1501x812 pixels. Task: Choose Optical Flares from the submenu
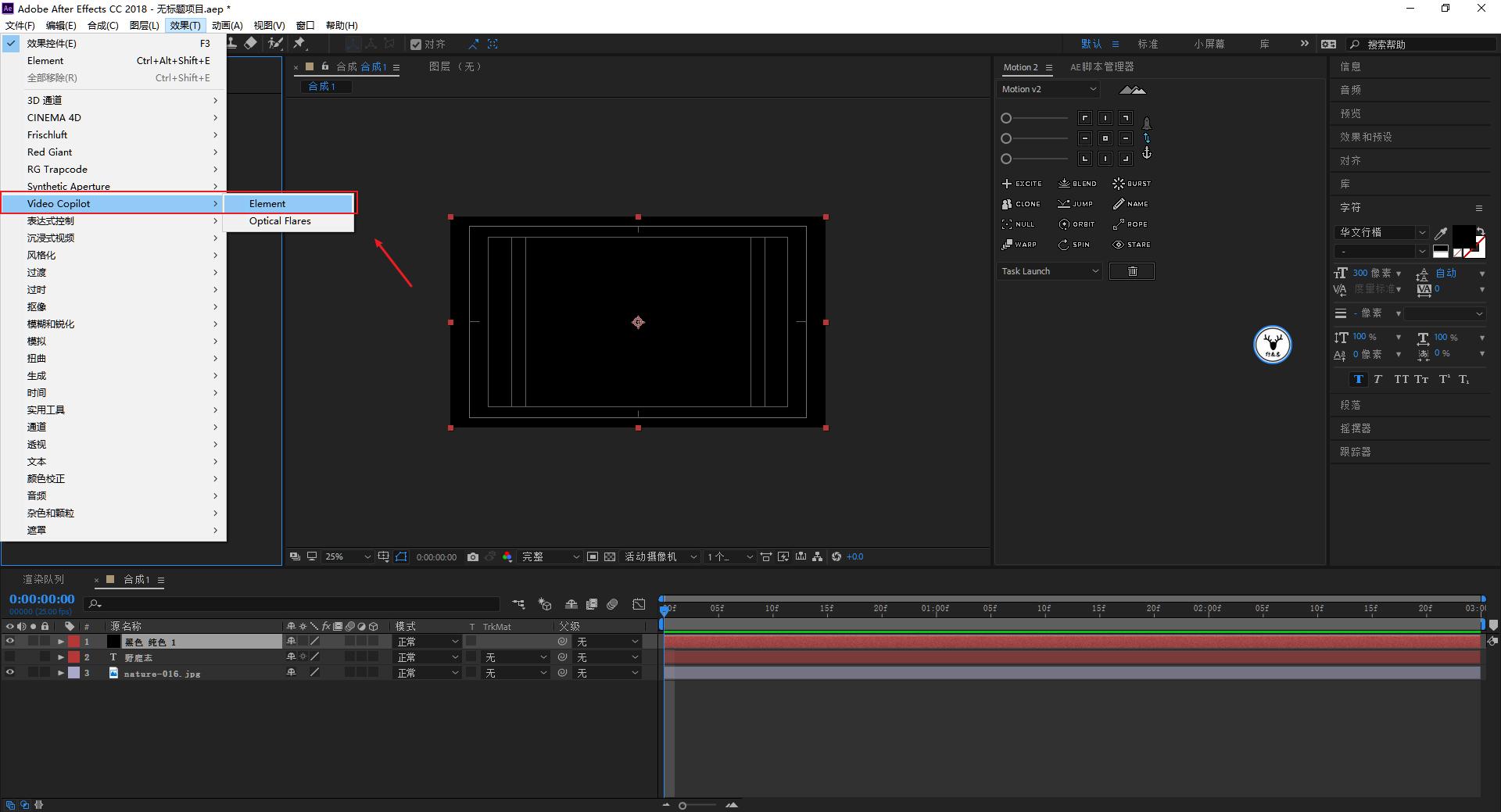point(280,221)
